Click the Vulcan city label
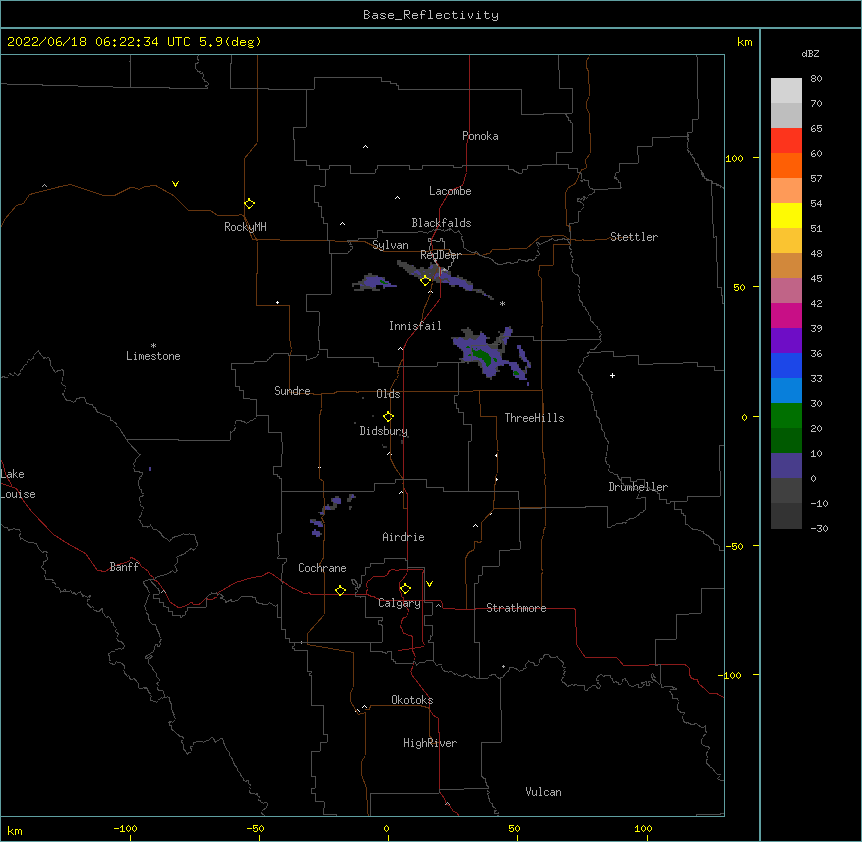 543,792
